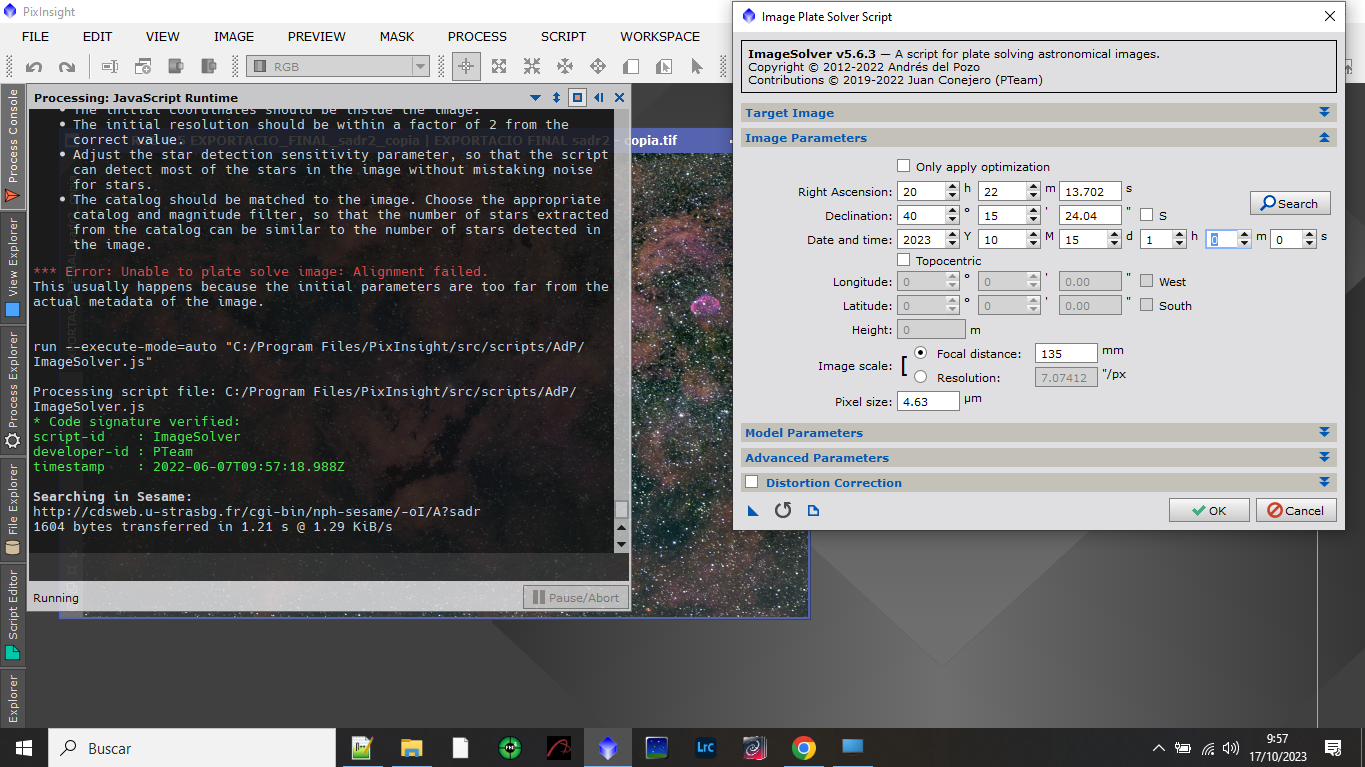The height and width of the screenshot is (767, 1365).
Task: Click the blue triangle new instance icon
Action: pos(753,510)
